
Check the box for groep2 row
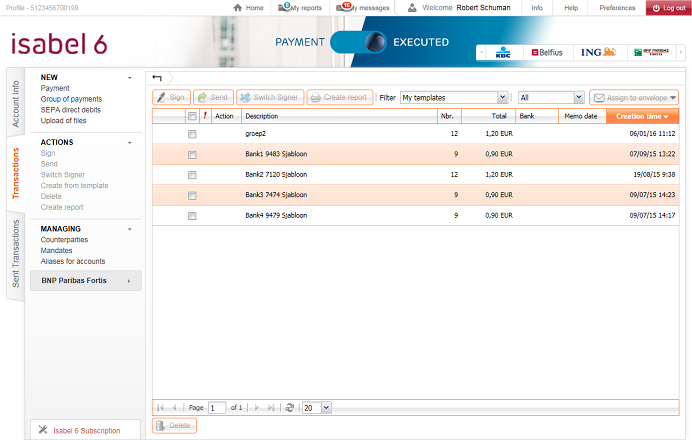tap(192, 134)
